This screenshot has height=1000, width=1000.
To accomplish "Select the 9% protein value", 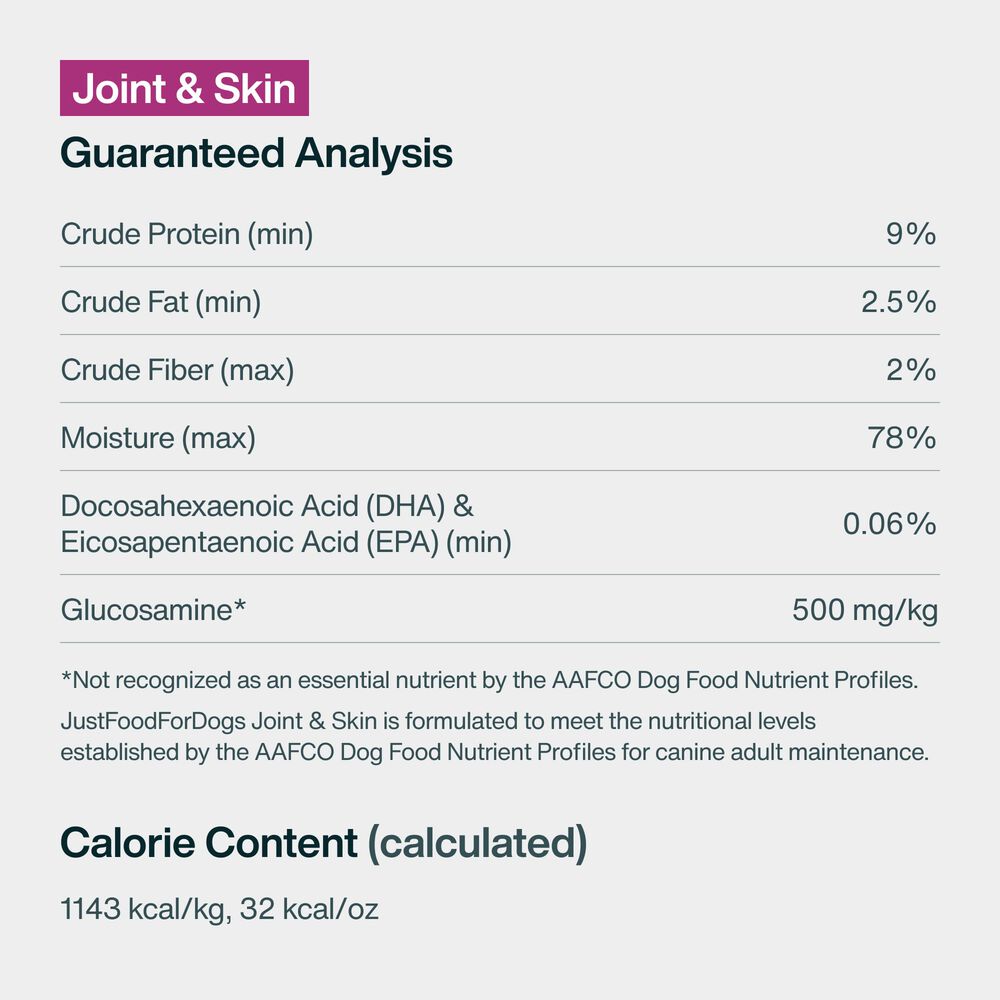I will 910,234.
